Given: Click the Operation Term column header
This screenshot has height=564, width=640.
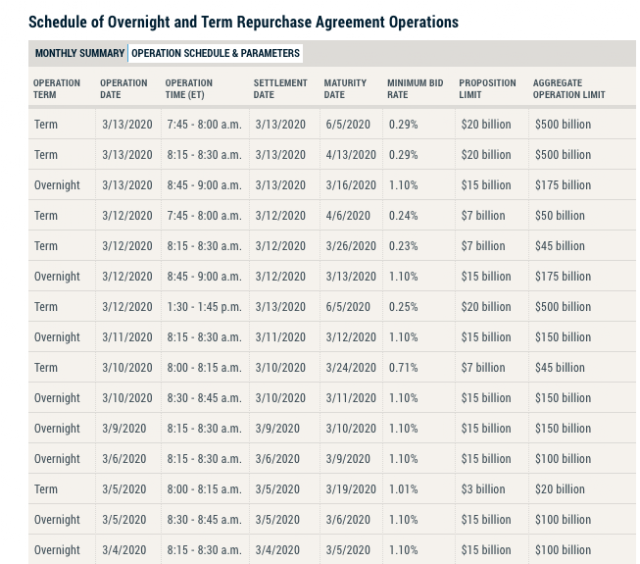Looking at the screenshot, I should point(57,89).
